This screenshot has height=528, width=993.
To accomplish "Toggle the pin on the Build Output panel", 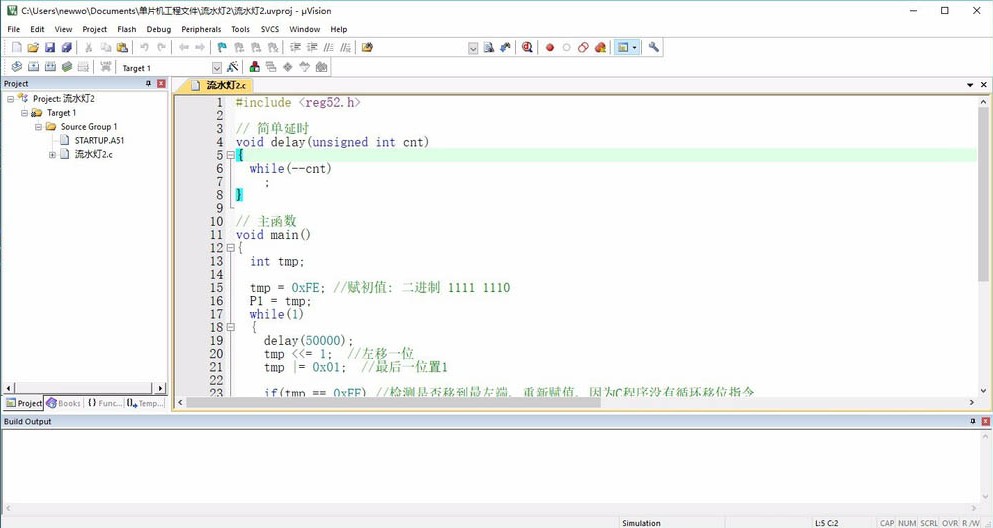I will pyautogui.click(x=973, y=421).
